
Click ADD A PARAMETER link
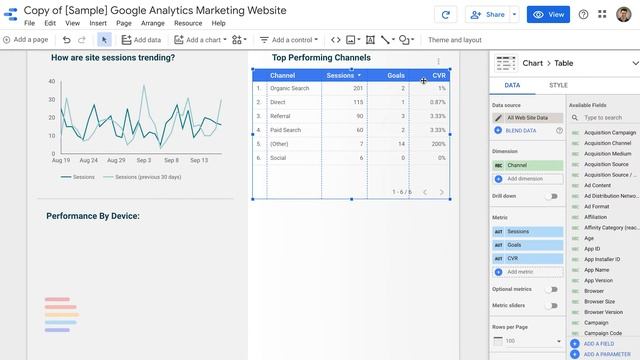[607, 354]
